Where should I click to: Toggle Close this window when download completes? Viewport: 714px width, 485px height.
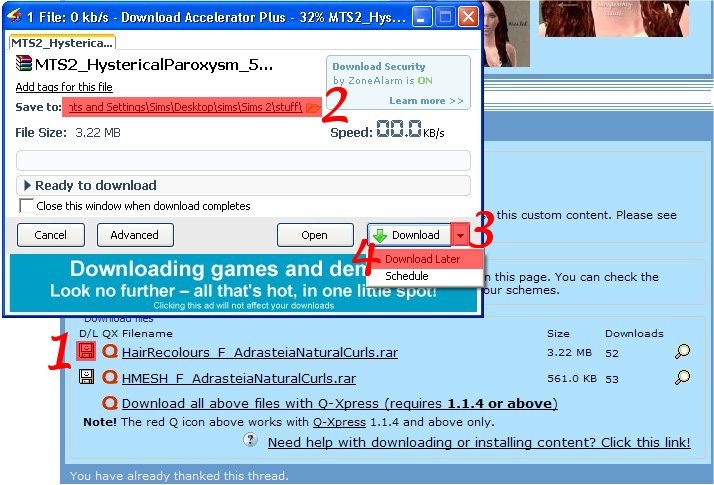click(x=26, y=205)
